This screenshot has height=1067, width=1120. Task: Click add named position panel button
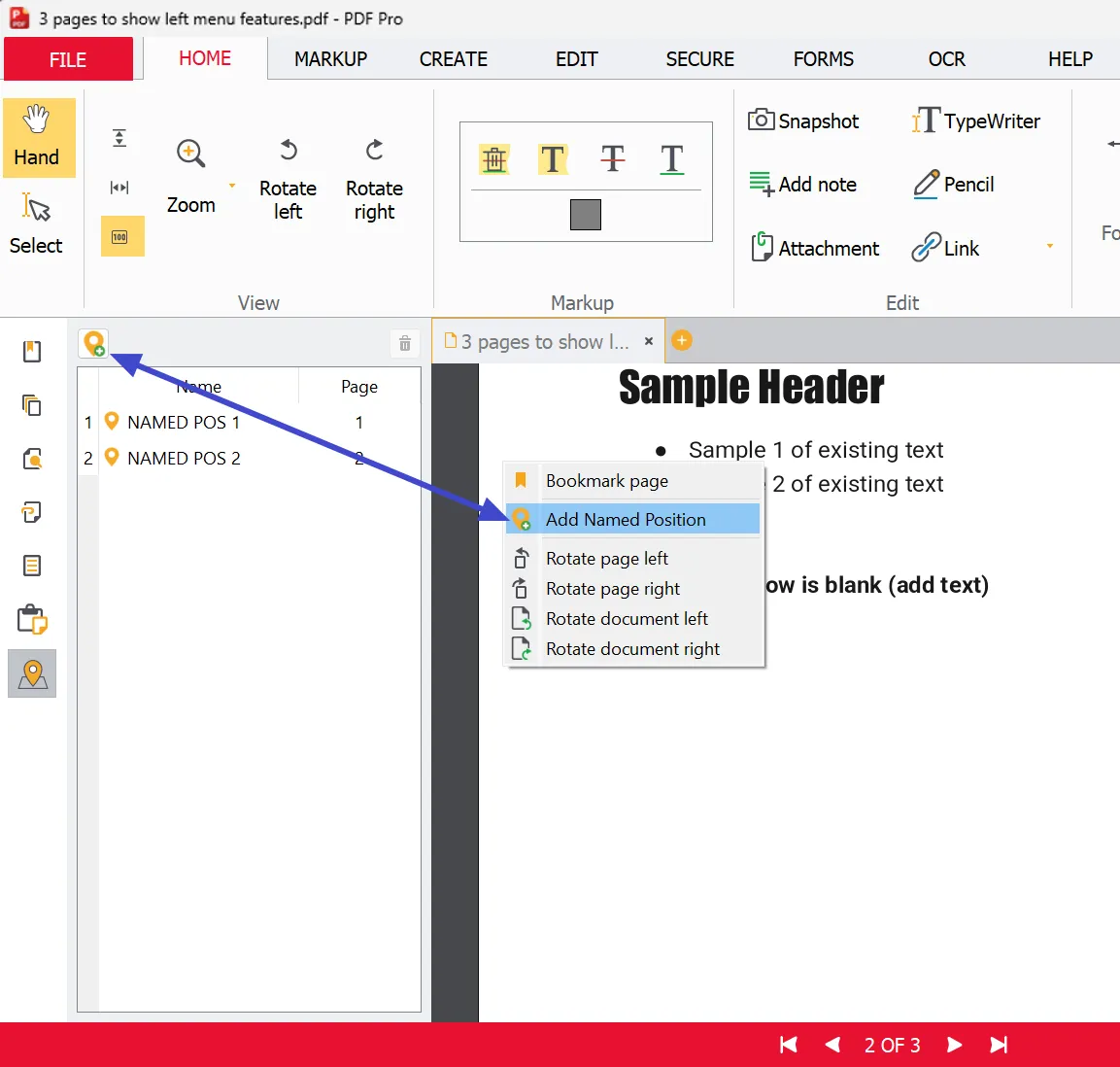point(93,344)
